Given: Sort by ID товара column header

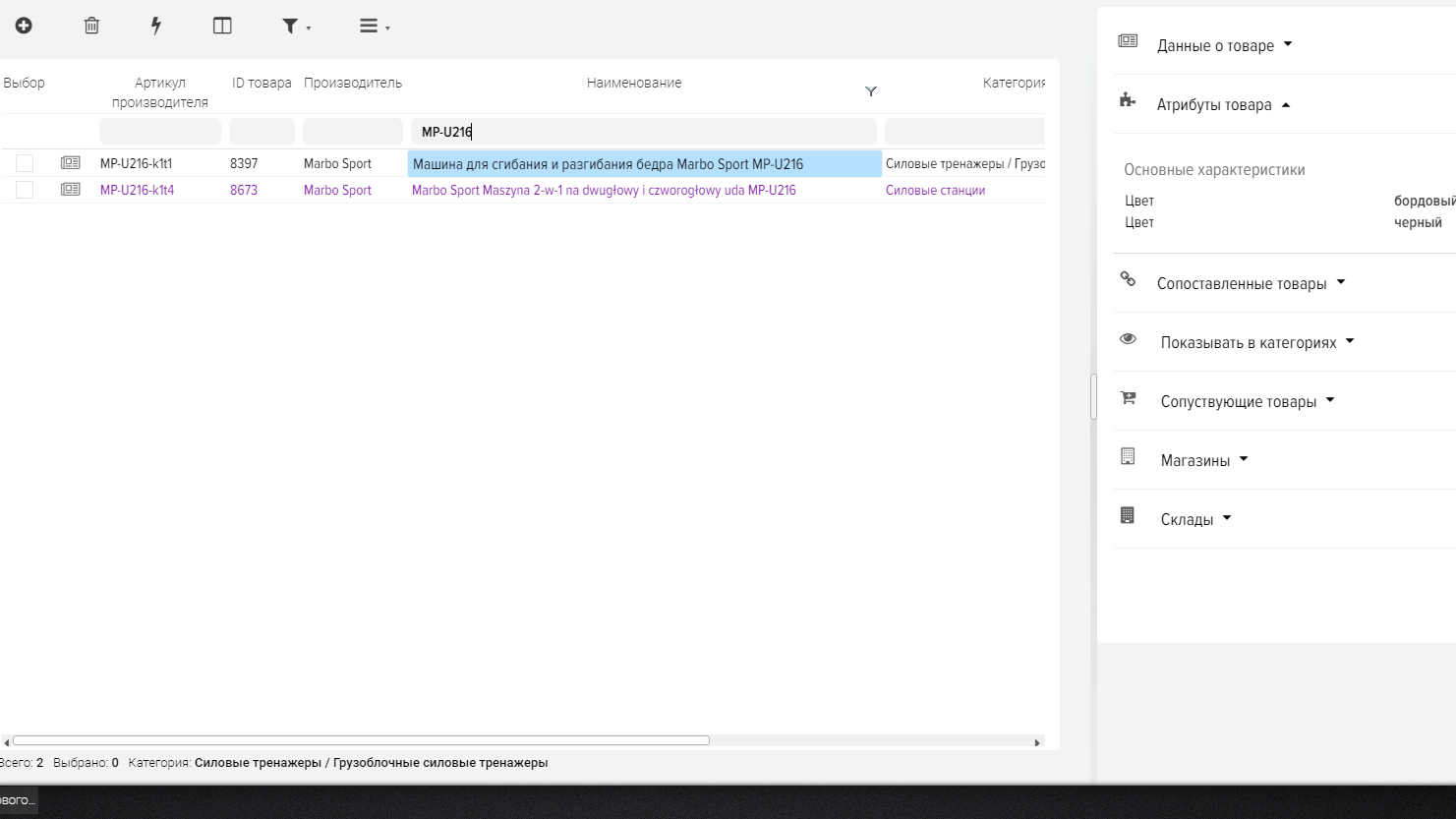Looking at the screenshot, I should (x=262, y=83).
